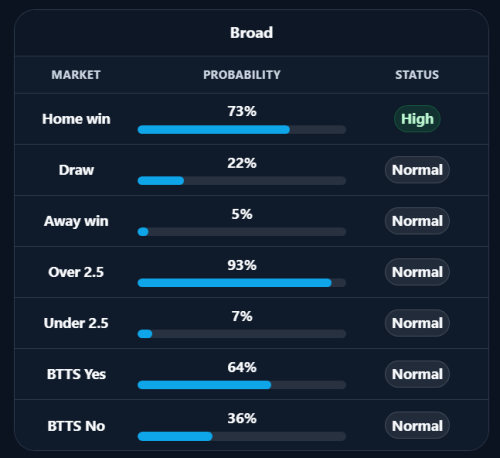
Task: Click the STATUS column header
Action: click(x=417, y=75)
